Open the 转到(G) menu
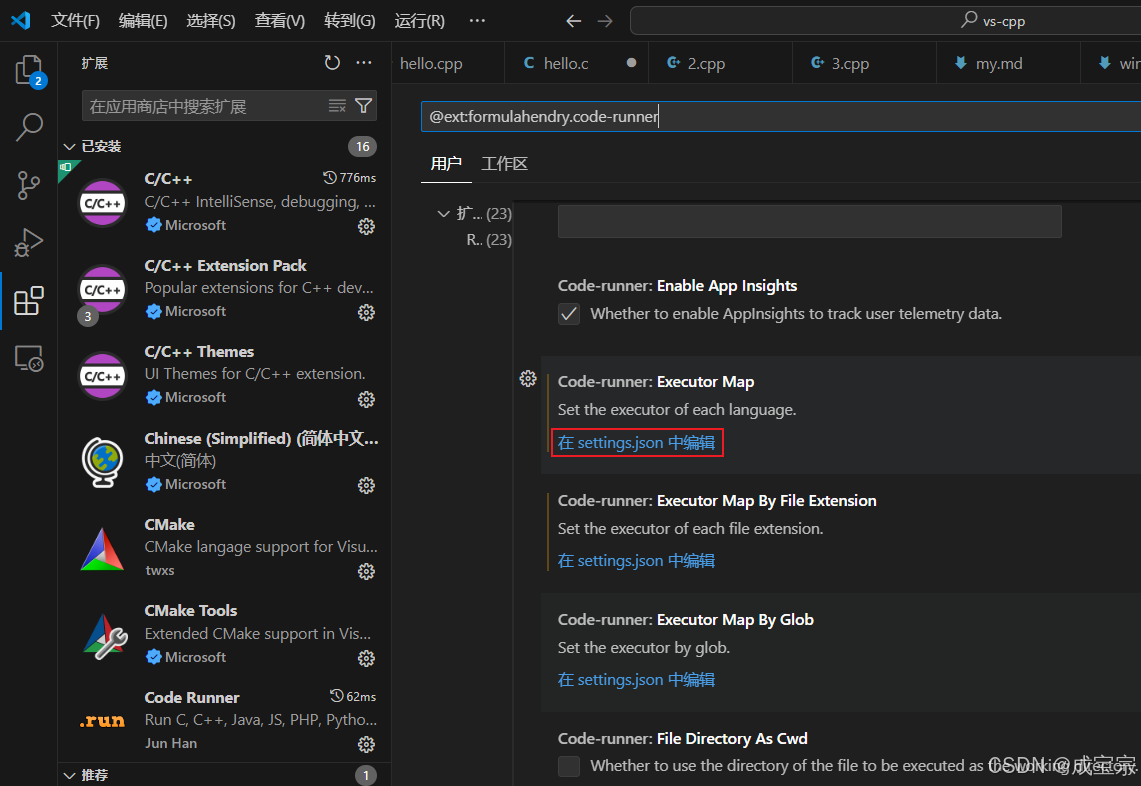The height and width of the screenshot is (786, 1141). pos(349,20)
